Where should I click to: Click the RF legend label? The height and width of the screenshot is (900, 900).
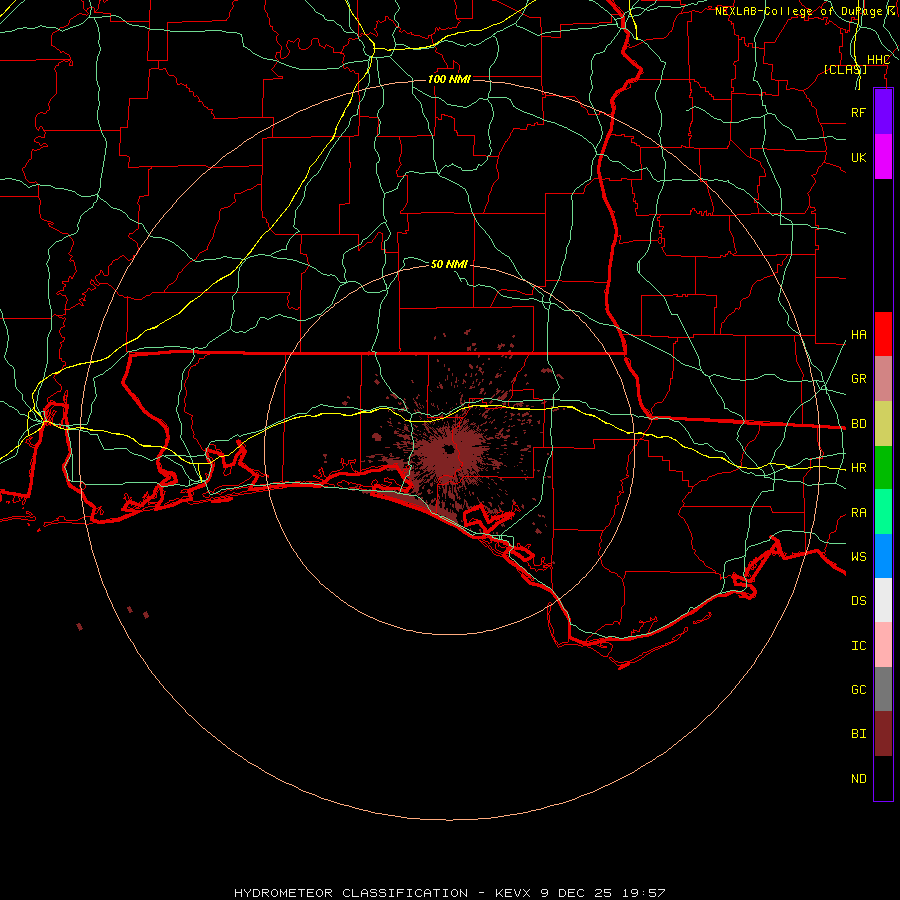click(859, 112)
